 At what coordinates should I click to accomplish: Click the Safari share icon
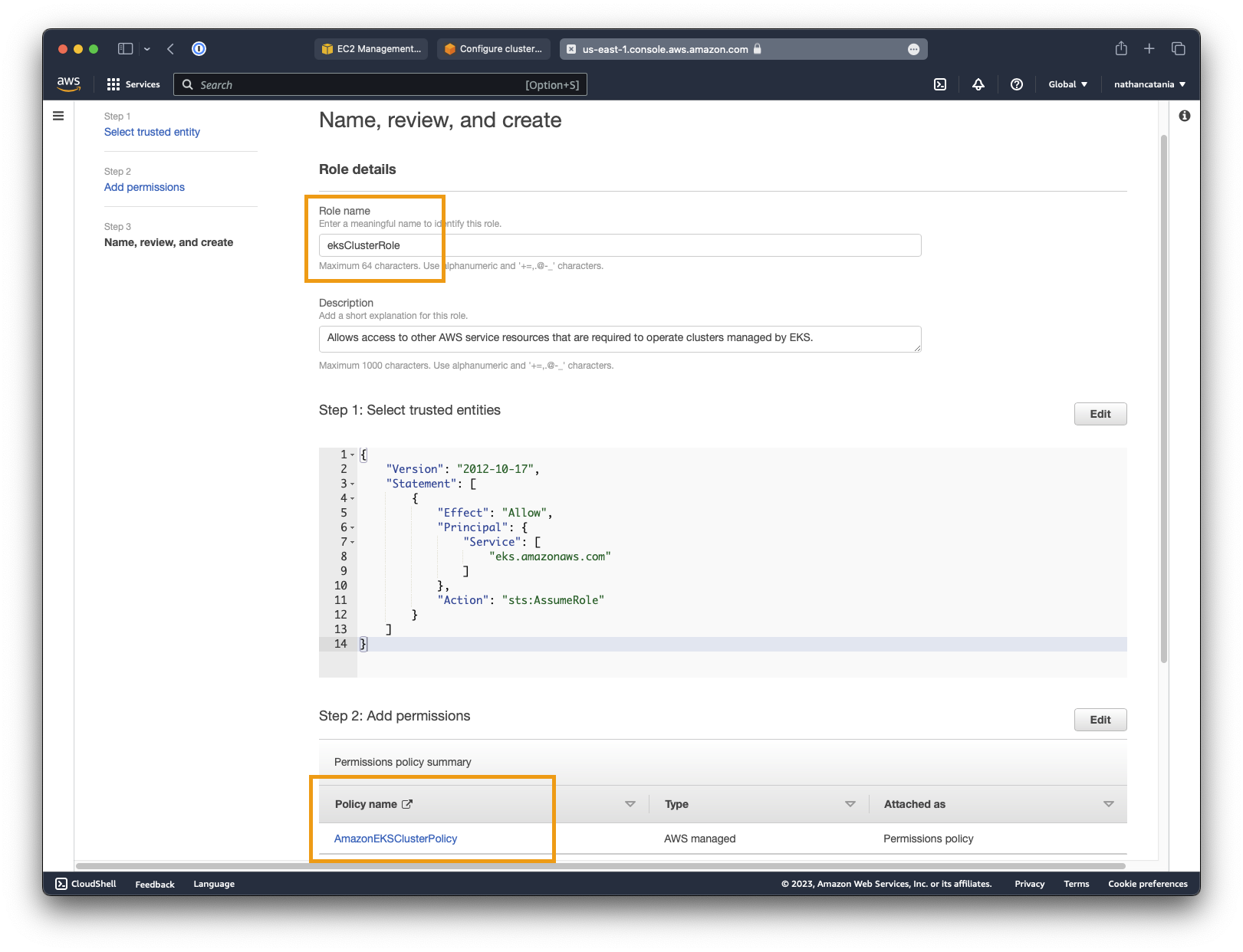(1121, 49)
